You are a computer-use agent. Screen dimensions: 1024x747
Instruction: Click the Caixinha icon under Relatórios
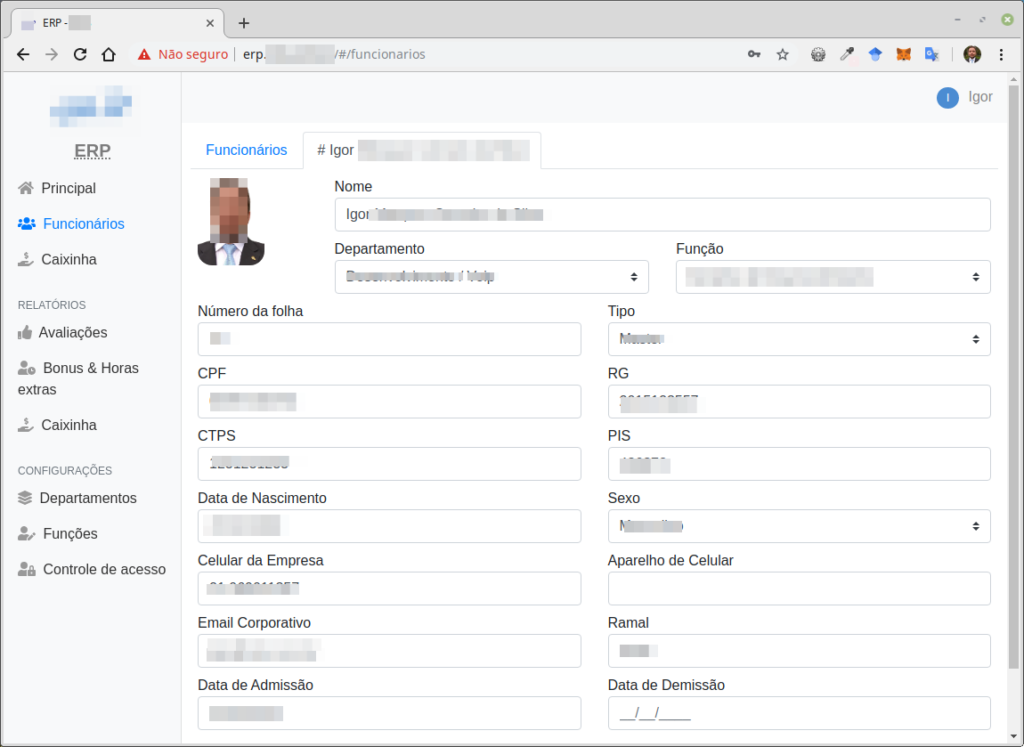(x=27, y=425)
